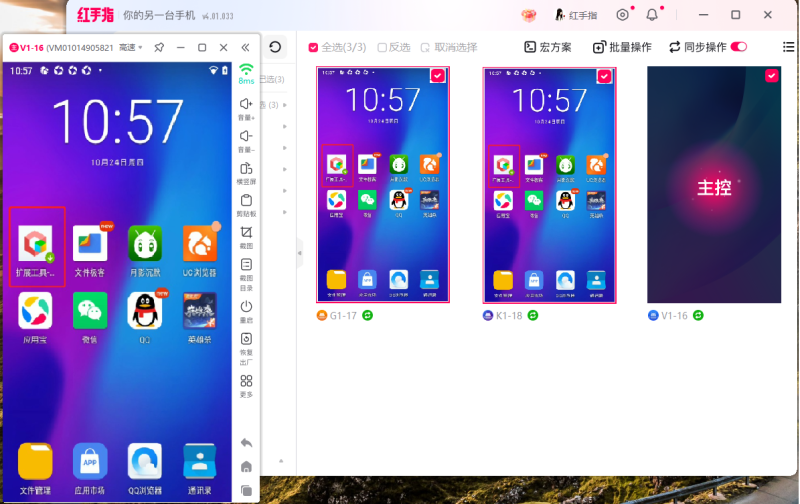
Task: Open the 英雄杀 game icon
Action: [199, 310]
